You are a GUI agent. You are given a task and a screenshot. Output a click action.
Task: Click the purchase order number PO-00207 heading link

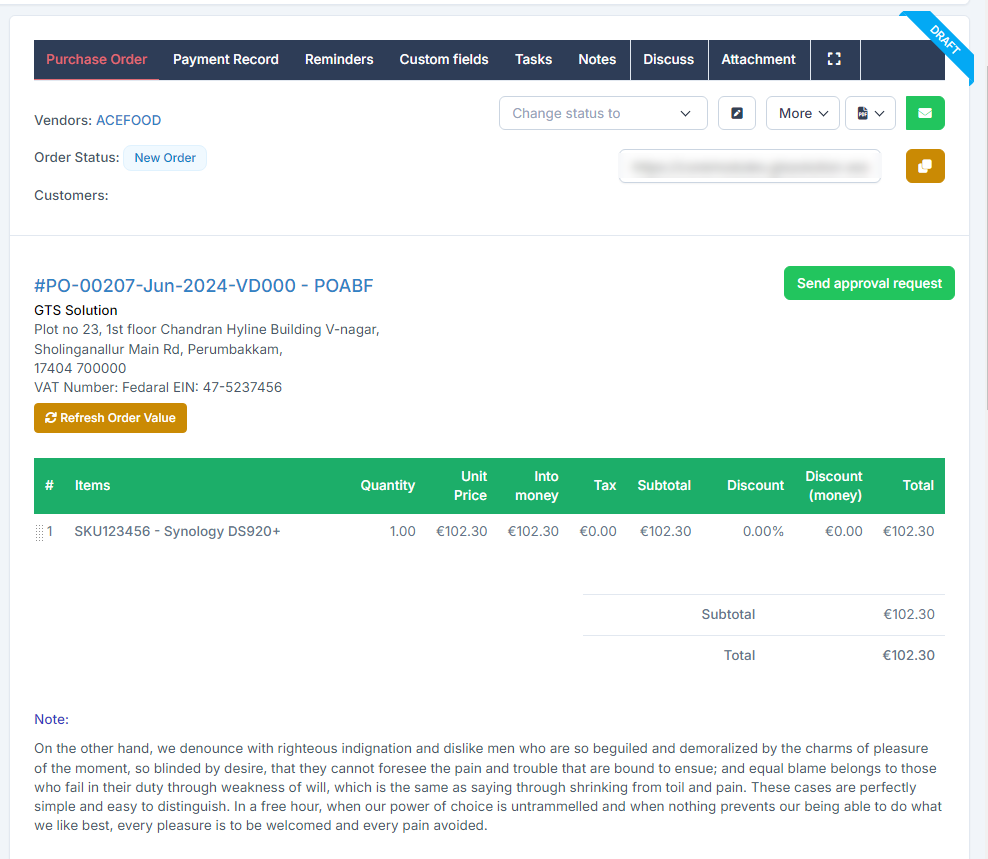[203, 286]
